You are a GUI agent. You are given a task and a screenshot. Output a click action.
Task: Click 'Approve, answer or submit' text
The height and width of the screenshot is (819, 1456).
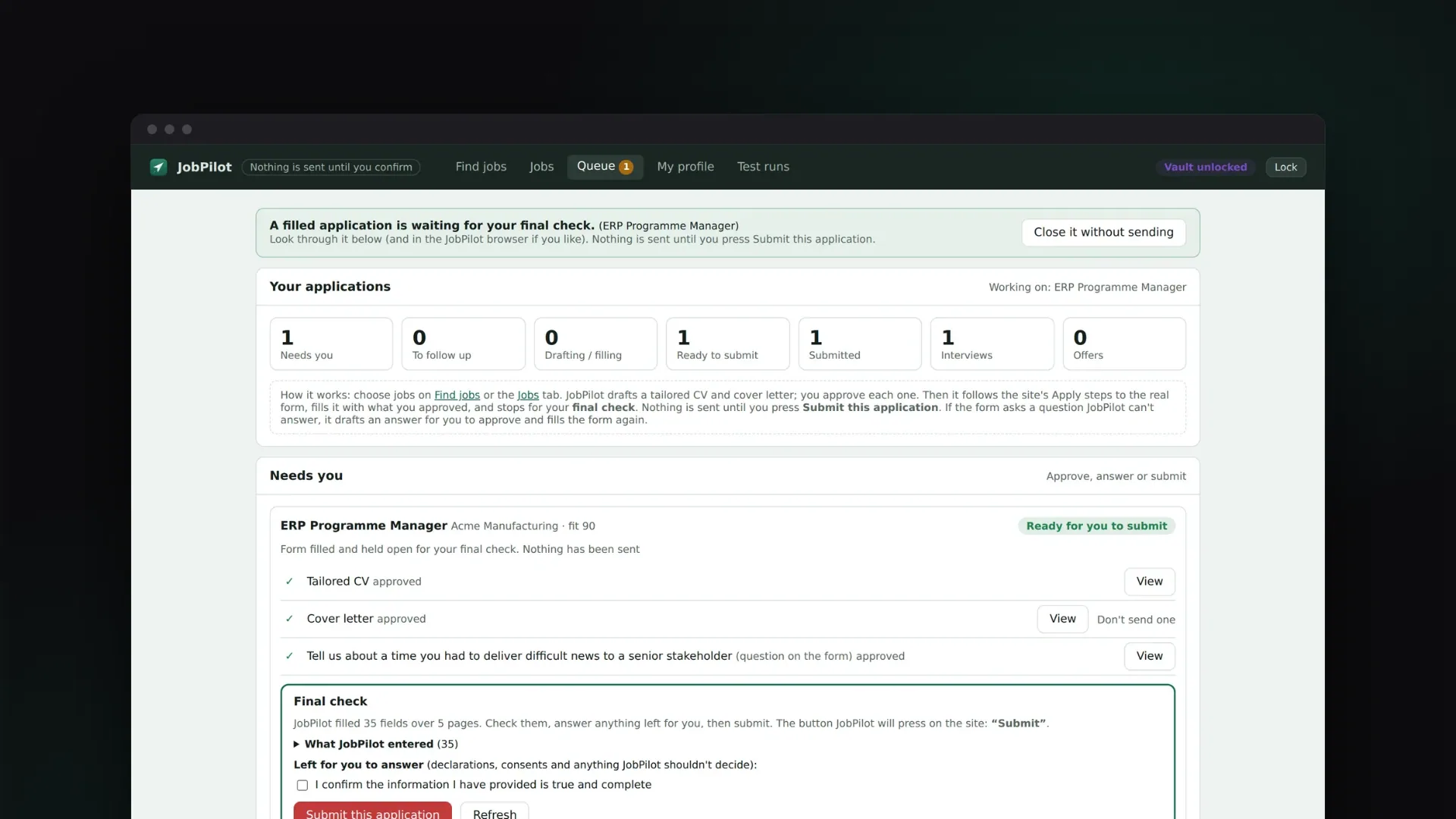[x=1116, y=476]
